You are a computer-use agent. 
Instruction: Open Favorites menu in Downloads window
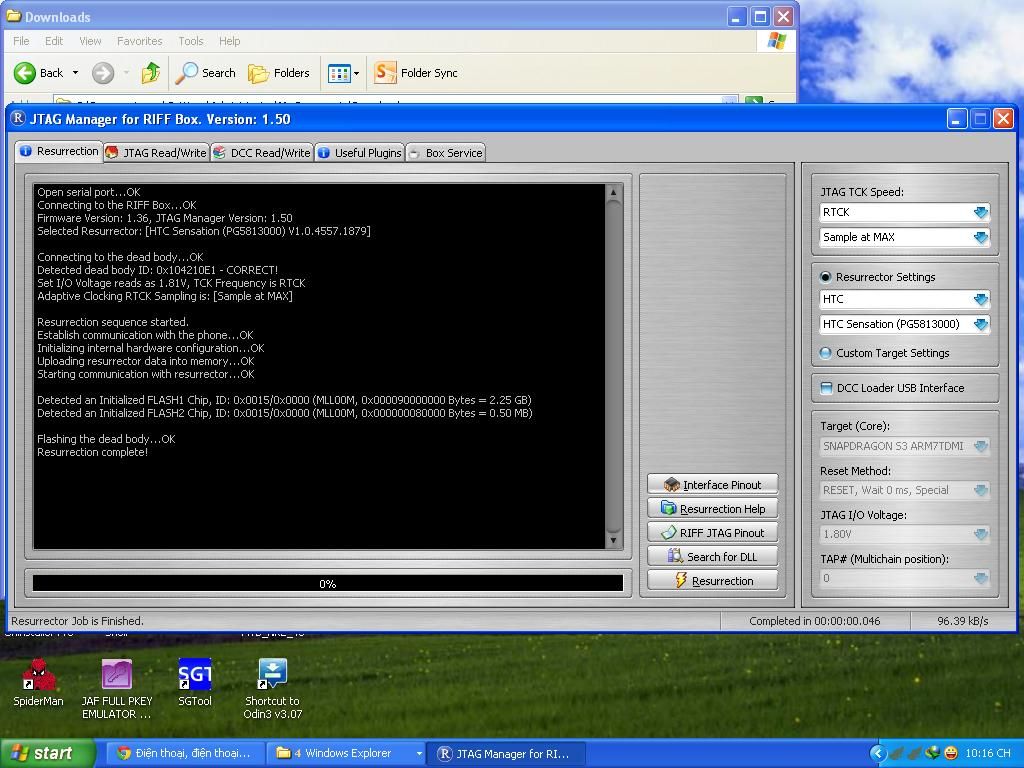(140, 41)
